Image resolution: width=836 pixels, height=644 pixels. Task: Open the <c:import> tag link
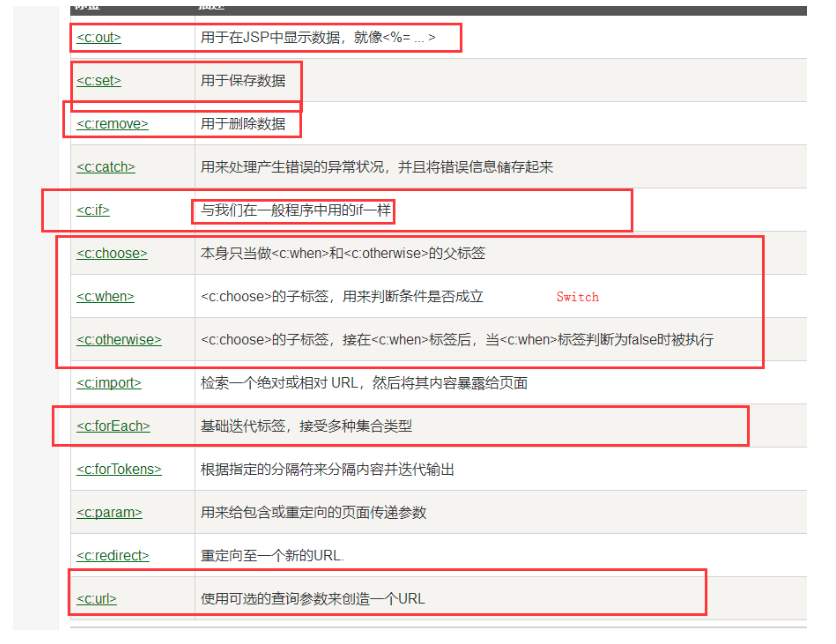click(x=109, y=383)
